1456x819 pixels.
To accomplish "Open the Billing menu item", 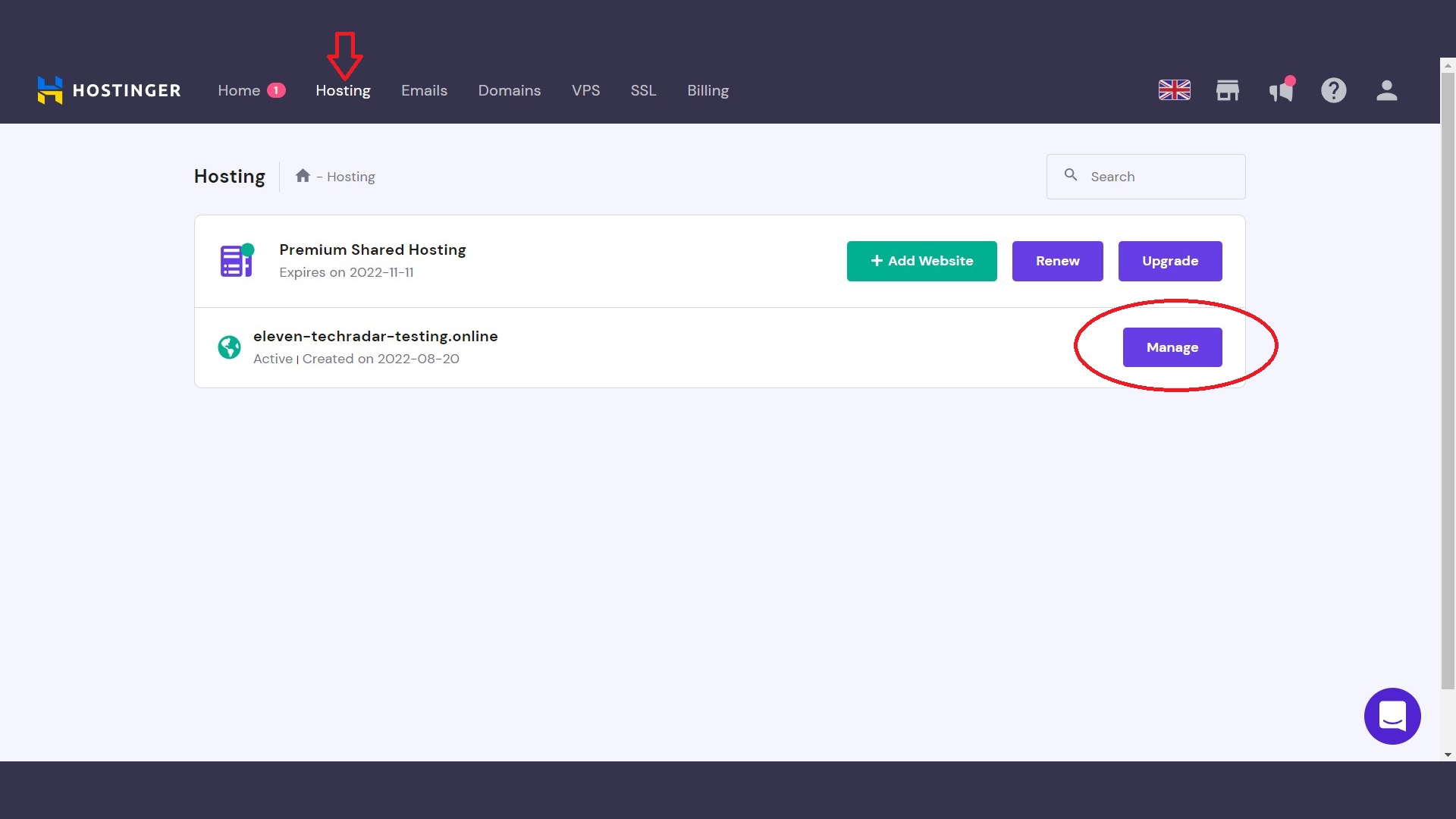I will tap(708, 90).
